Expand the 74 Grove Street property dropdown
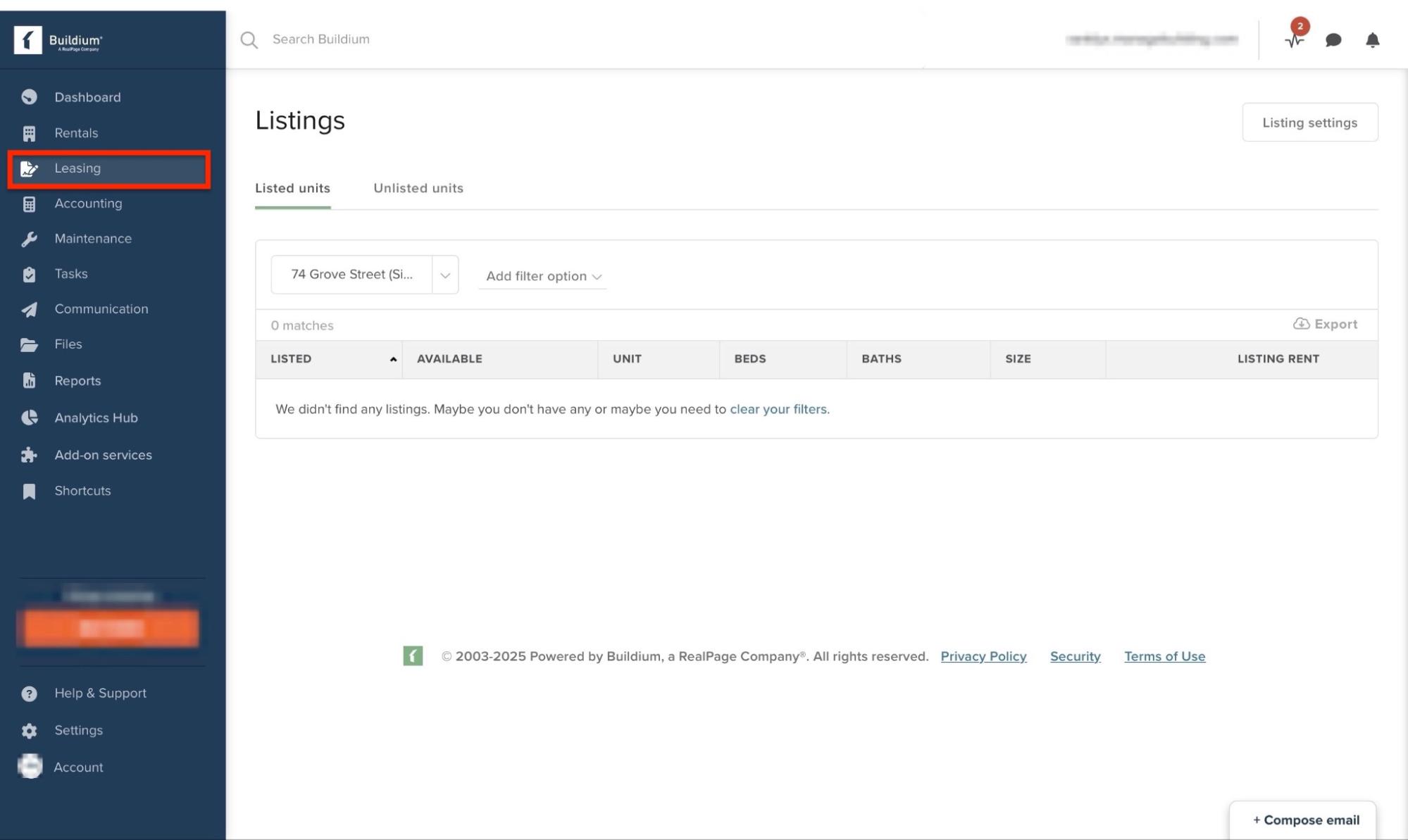Image resolution: width=1408 pixels, height=840 pixels. pos(445,275)
